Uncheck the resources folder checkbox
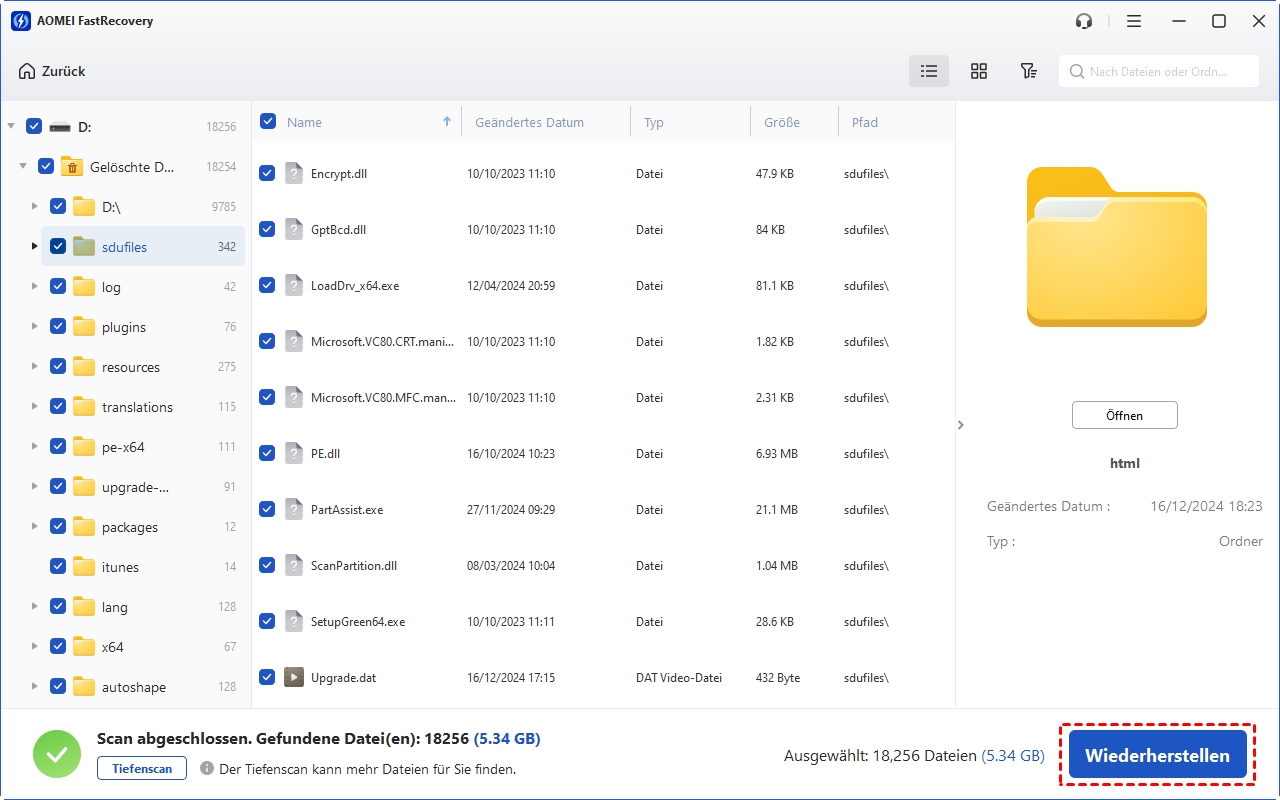Image resolution: width=1280 pixels, height=800 pixels. (x=58, y=367)
